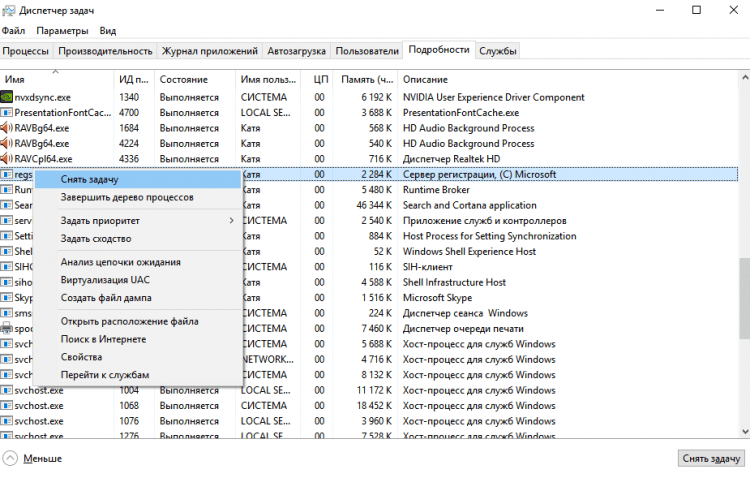Click the PID 4700 cell

click(x=129, y=112)
